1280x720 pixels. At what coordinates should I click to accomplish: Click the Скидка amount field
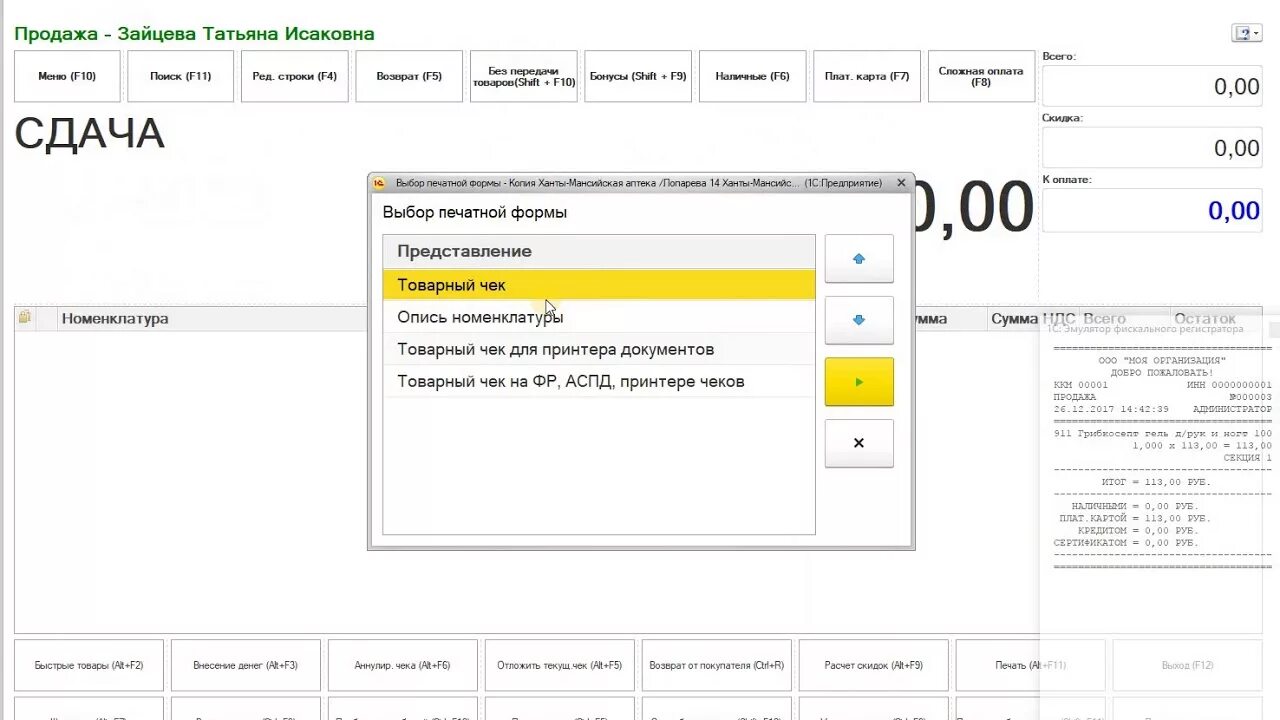pos(1152,148)
